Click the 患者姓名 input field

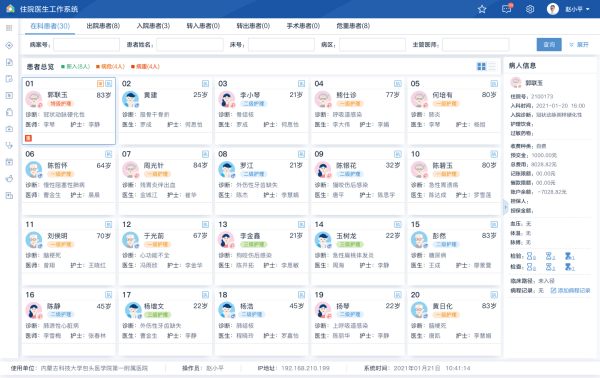coord(190,45)
